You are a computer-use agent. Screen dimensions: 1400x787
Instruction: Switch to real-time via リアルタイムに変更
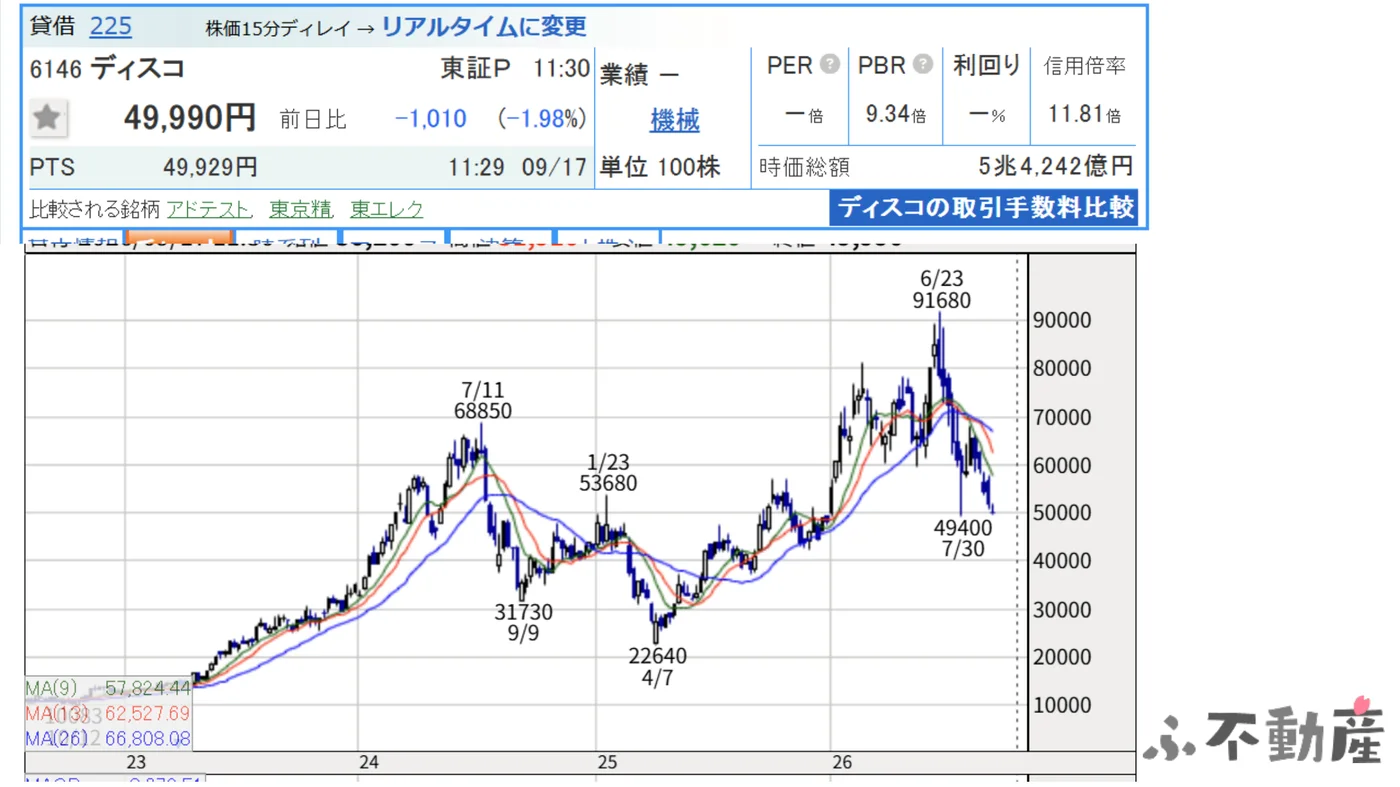point(484,27)
